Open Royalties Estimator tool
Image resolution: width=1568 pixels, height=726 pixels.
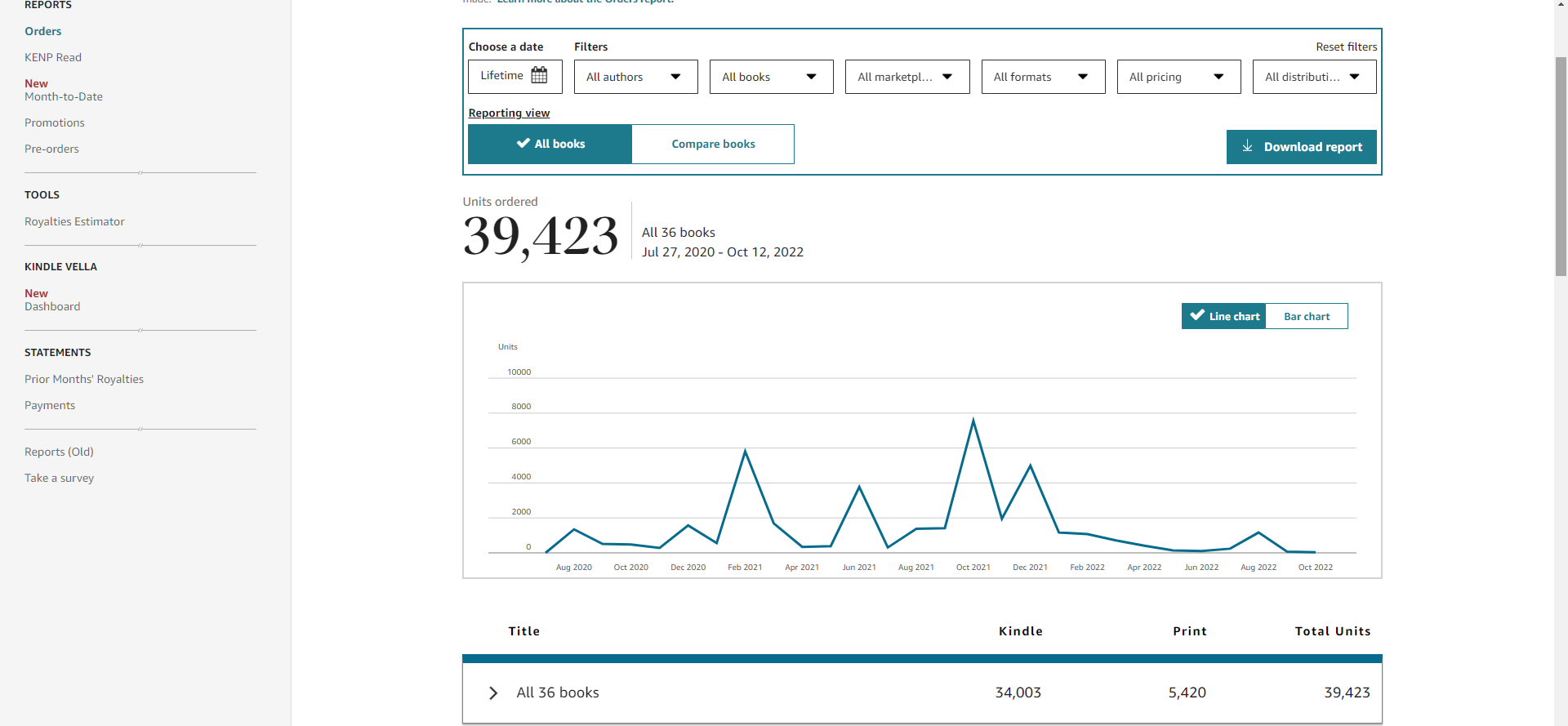point(74,221)
